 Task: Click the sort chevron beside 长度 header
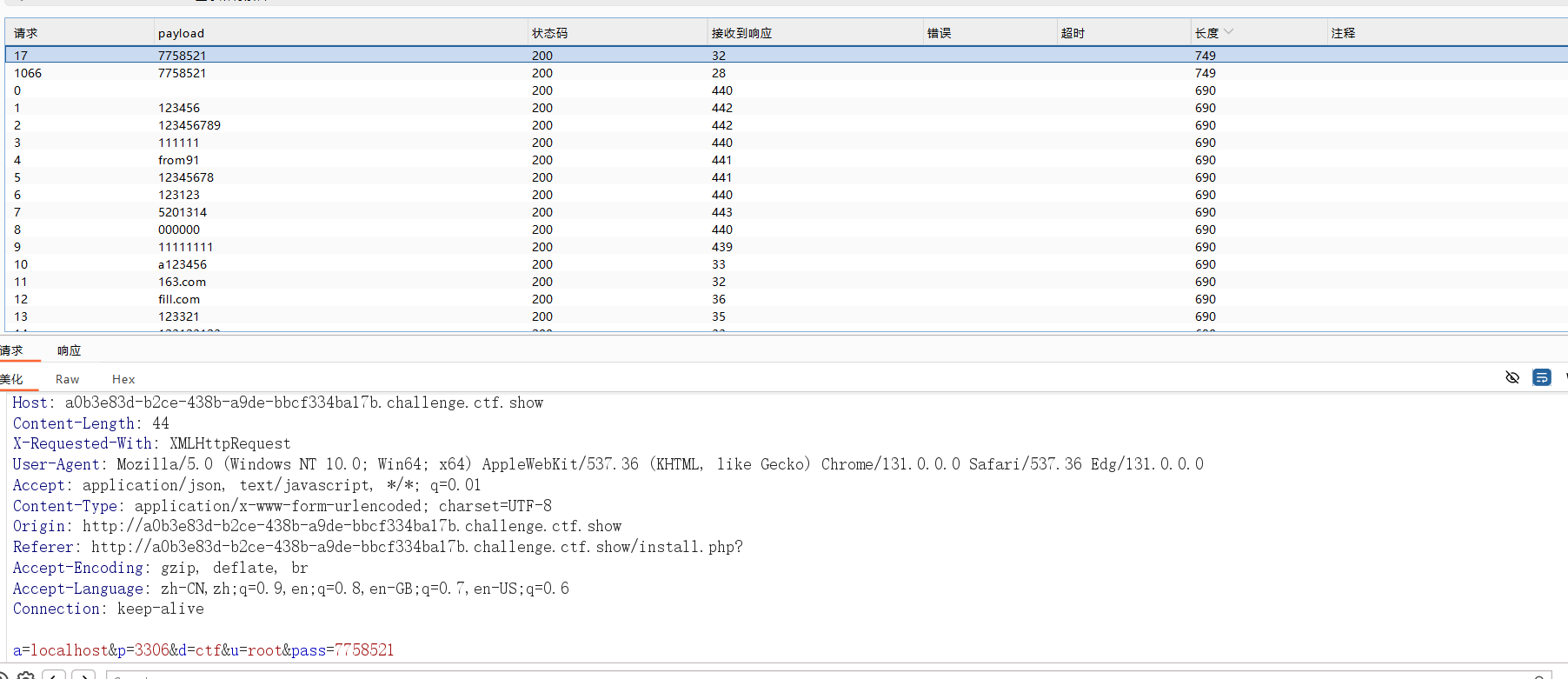1229,32
